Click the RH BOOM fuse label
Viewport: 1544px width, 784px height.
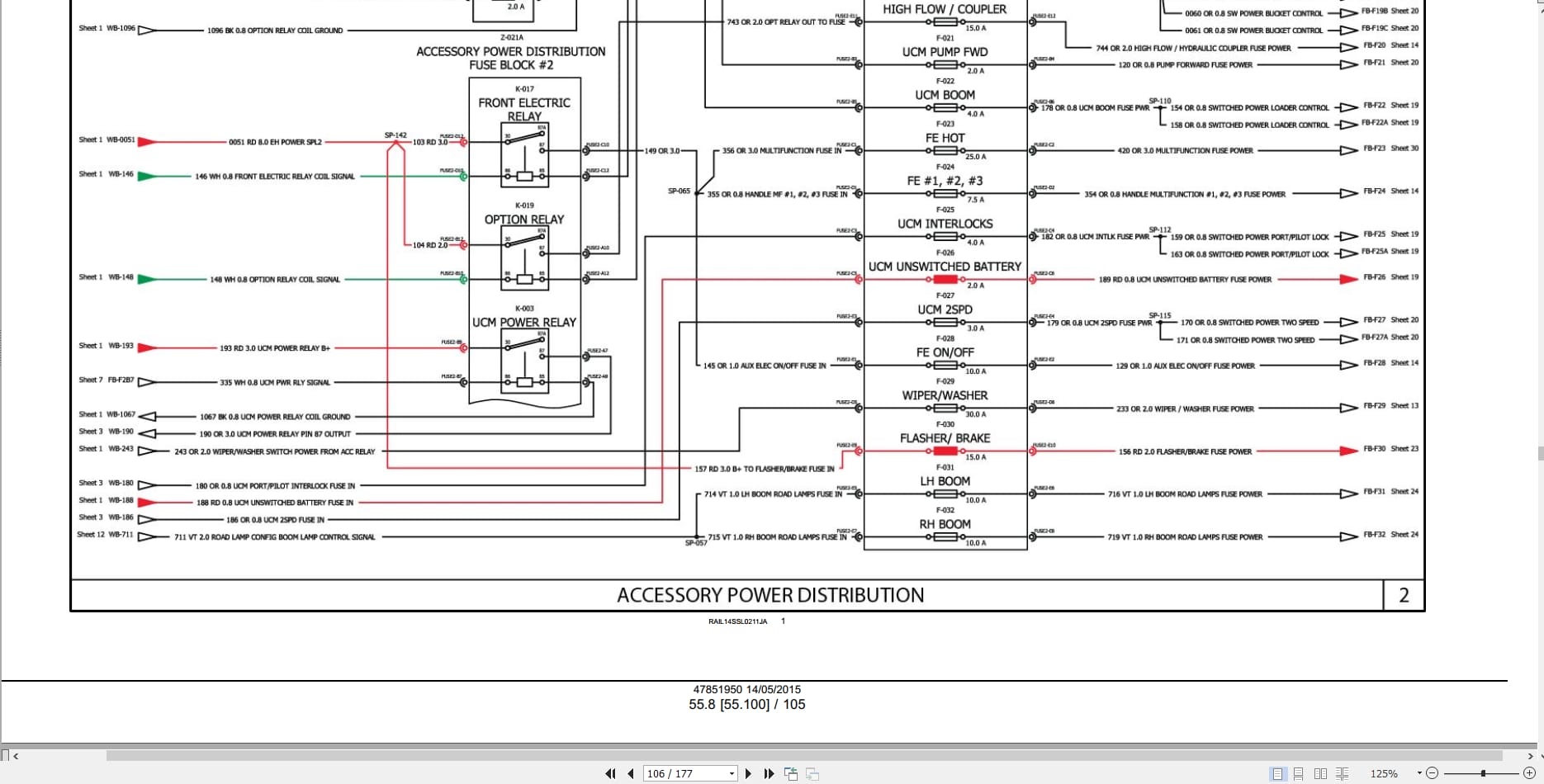pos(945,524)
